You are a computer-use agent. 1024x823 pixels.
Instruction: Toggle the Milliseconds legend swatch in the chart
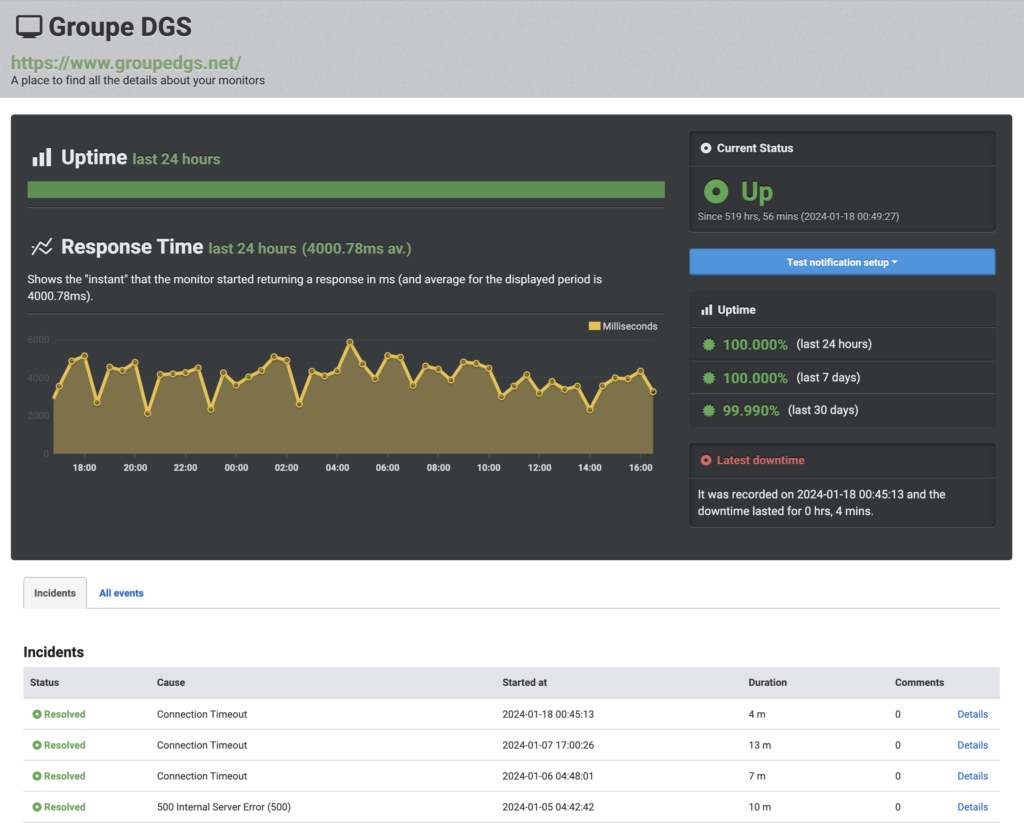(x=594, y=326)
